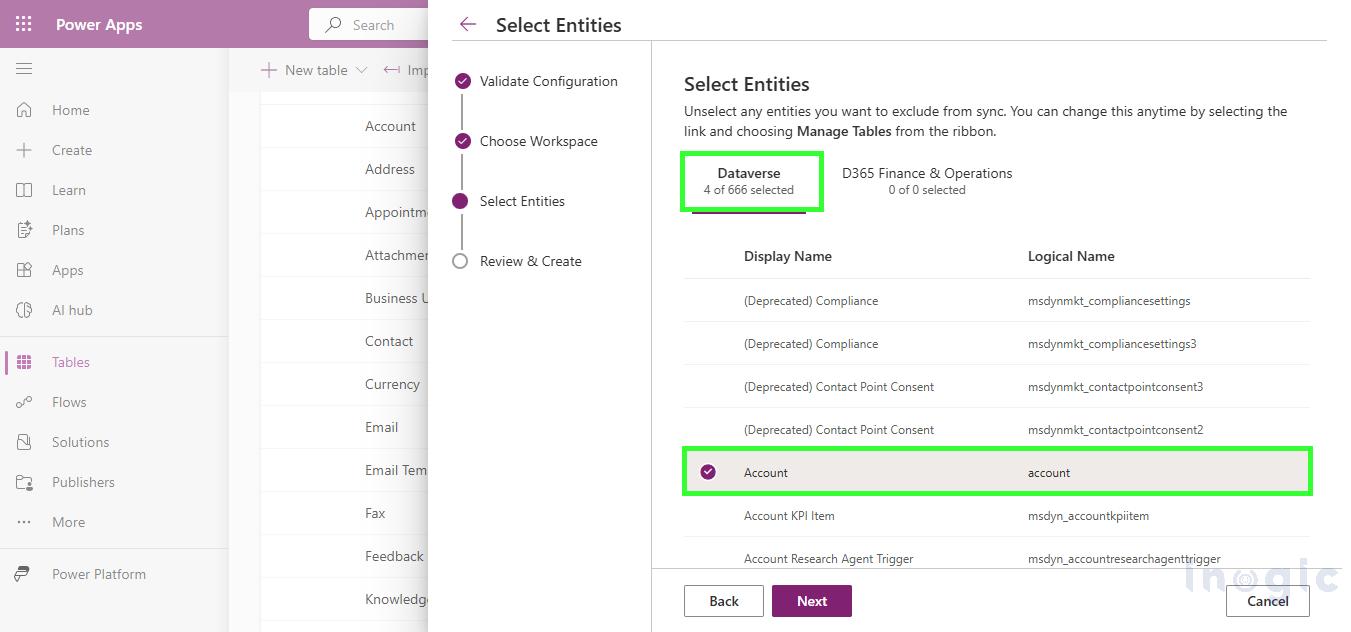Click Contact in the background tables list

pos(389,341)
